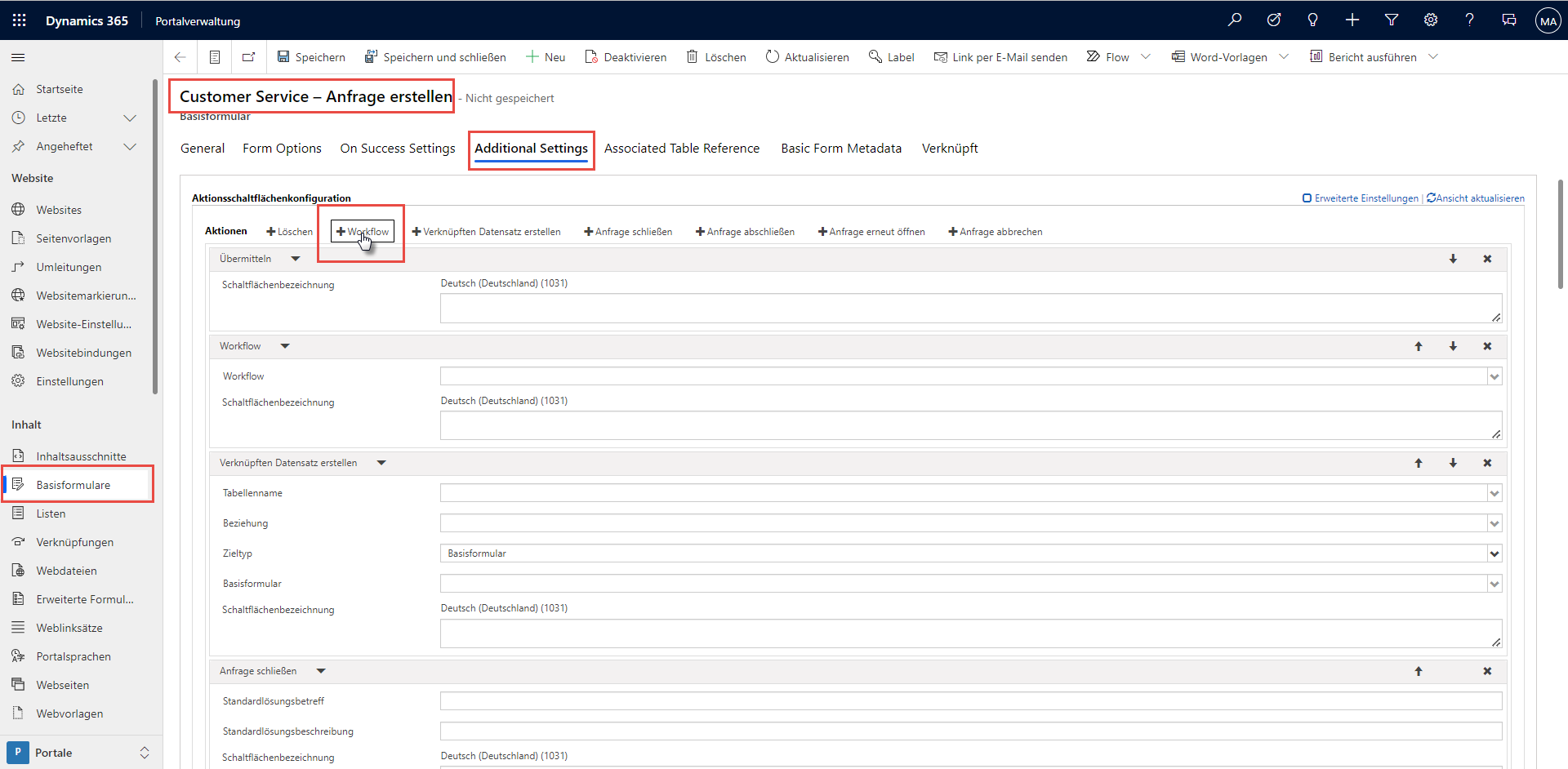Move the Anfrage schließen section up
Screen dimensions: 1568x769
(1419, 671)
